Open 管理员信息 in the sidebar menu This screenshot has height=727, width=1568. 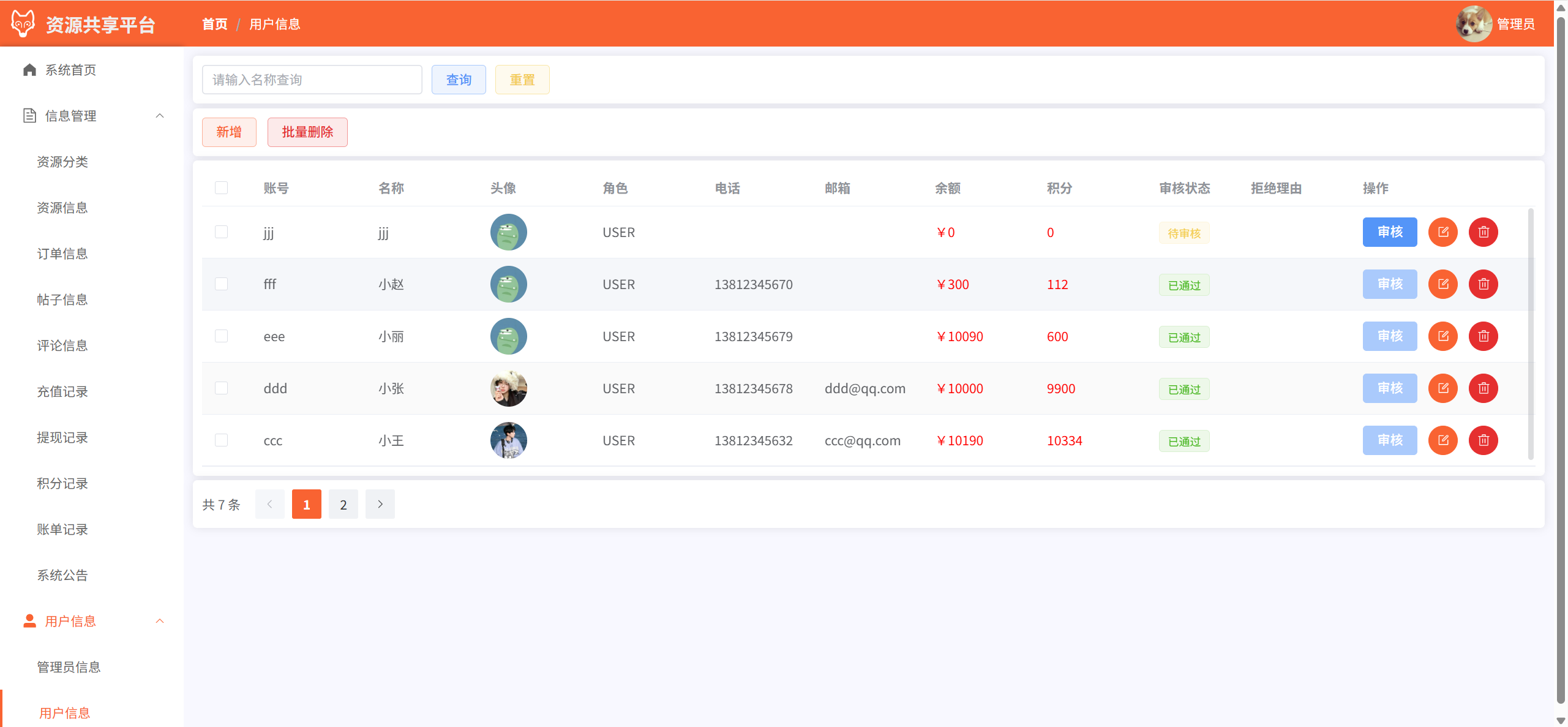tap(69, 667)
